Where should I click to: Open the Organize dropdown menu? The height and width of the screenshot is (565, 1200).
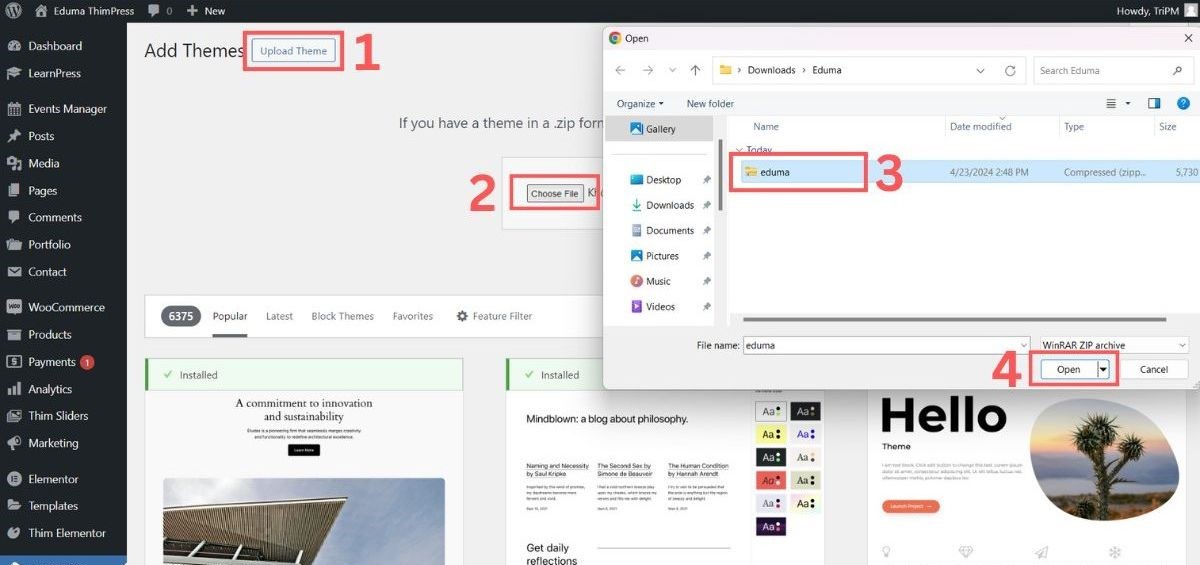pyautogui.click(x=640, y=103)
